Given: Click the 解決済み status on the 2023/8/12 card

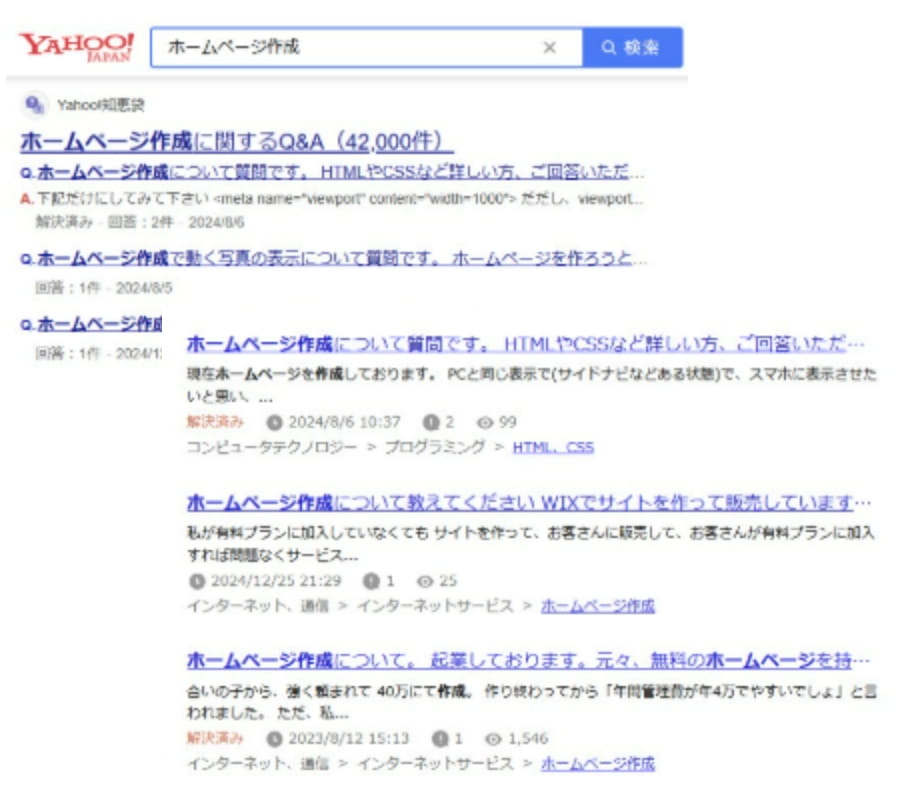Looking at the screenshot, I should tap(215, 738).
